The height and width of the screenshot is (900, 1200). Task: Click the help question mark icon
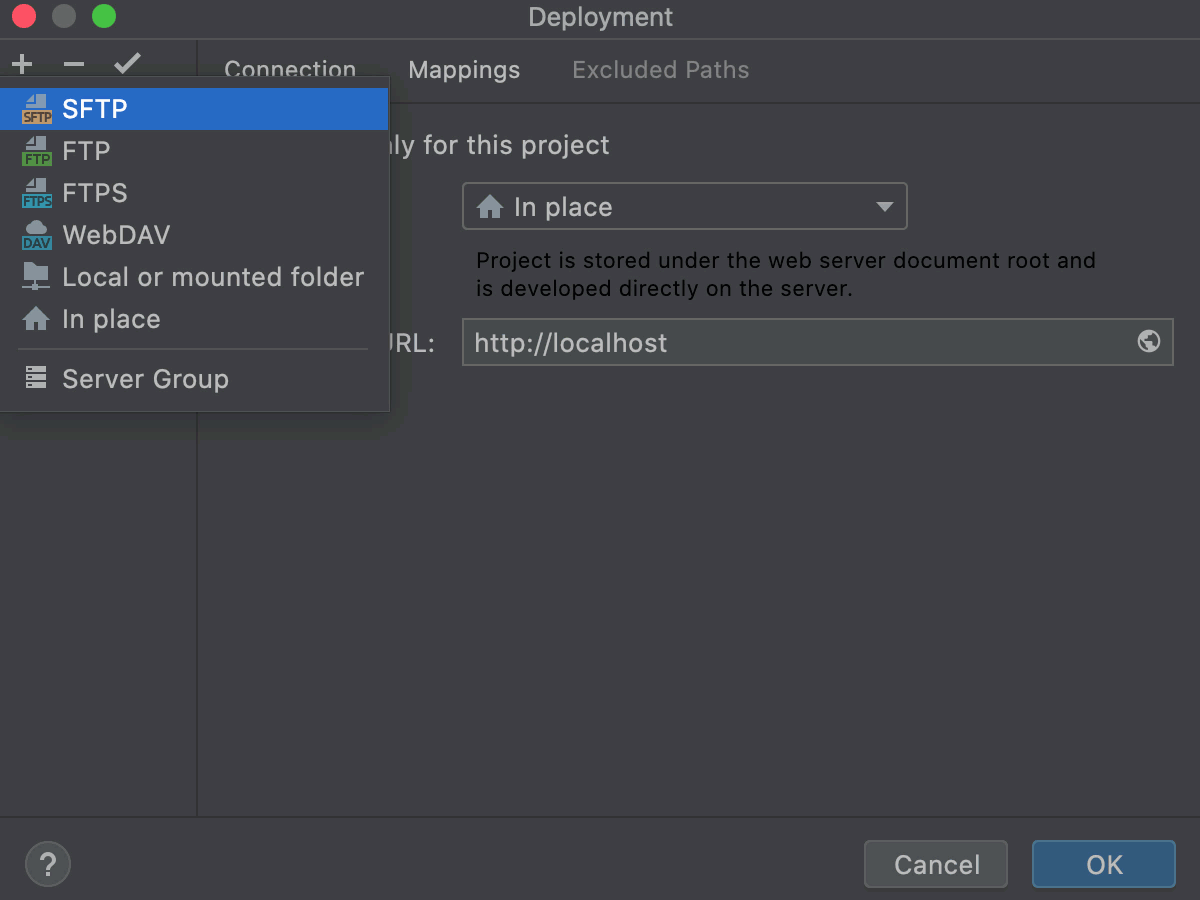pos(47,863)
